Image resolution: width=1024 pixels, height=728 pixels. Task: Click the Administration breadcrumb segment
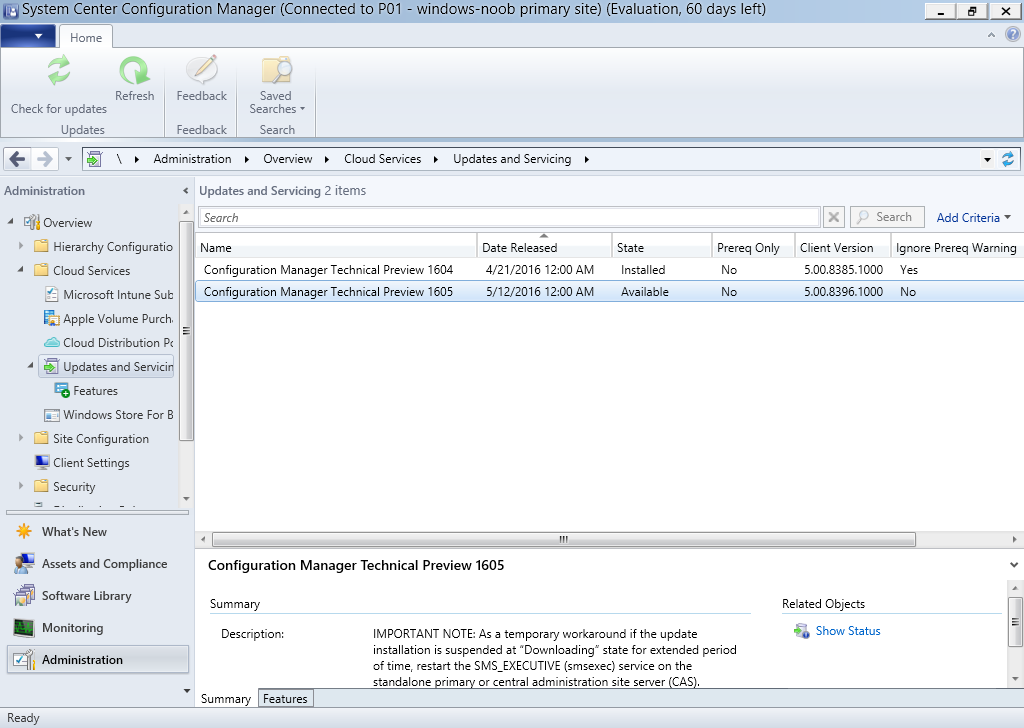[192, 159]
